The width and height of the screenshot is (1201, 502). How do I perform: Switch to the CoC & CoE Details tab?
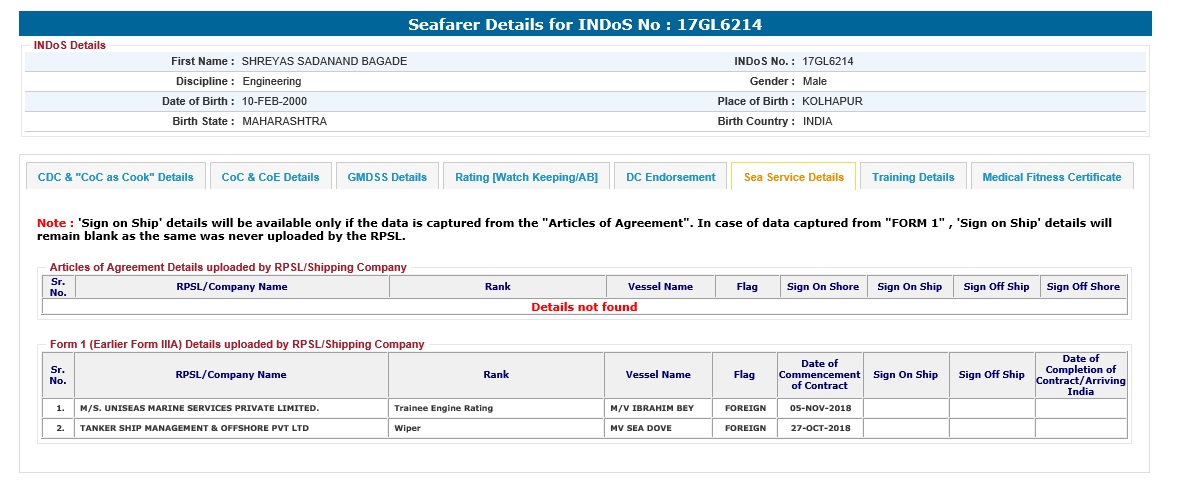pos(270,177)
